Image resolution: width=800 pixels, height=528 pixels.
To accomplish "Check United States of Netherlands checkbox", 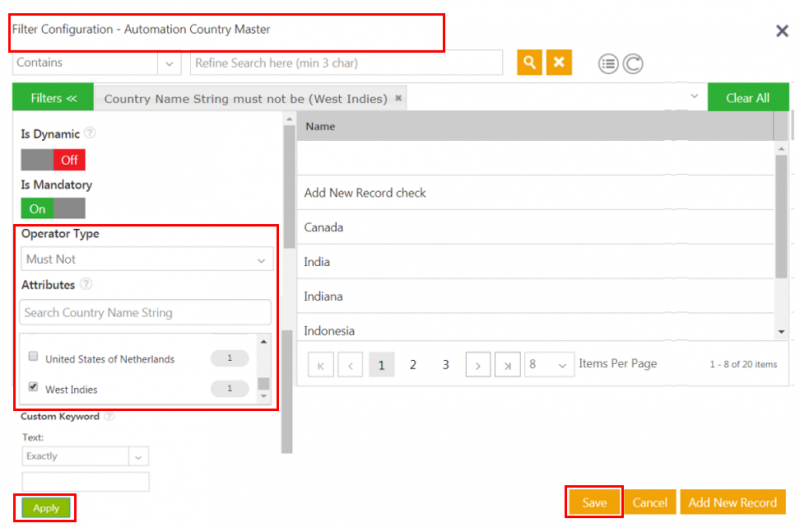I will tap(33, 358).
